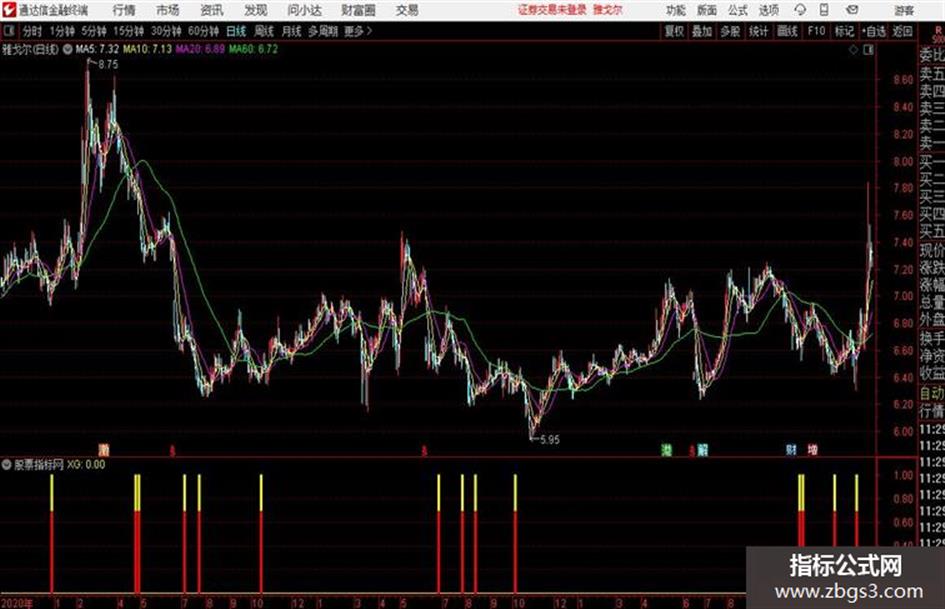Expand the 雅戈尔(日线) indicator dropdown arrow

pos(68,49)
